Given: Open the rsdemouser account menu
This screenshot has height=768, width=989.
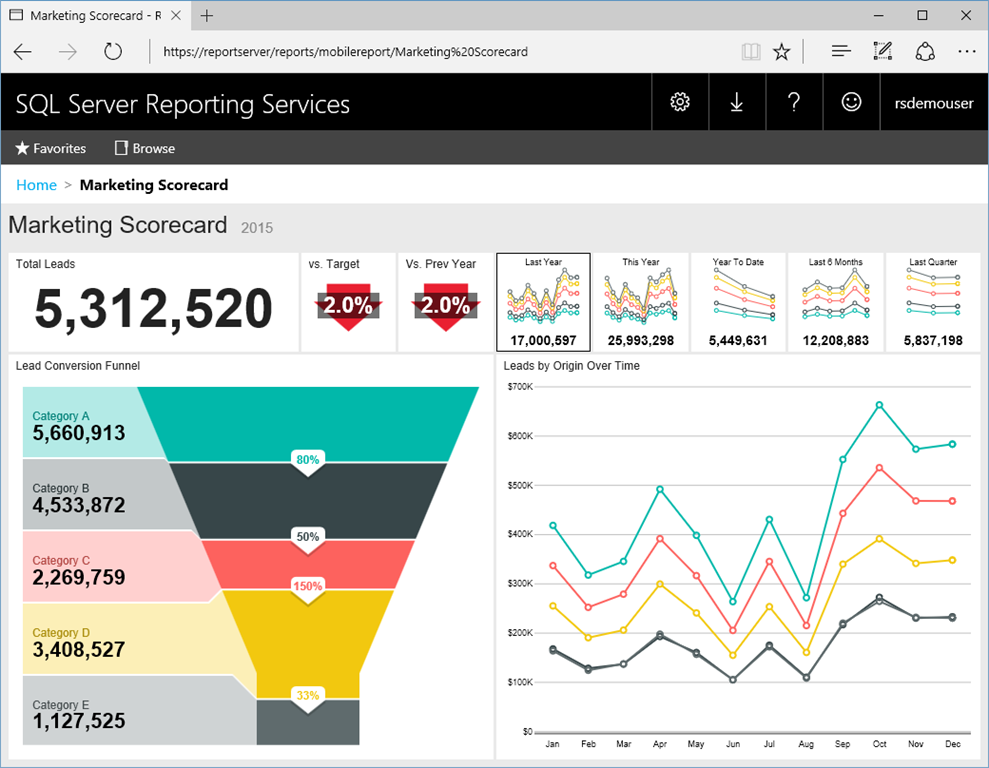Looking at the screenshot, I should point(933,101).
